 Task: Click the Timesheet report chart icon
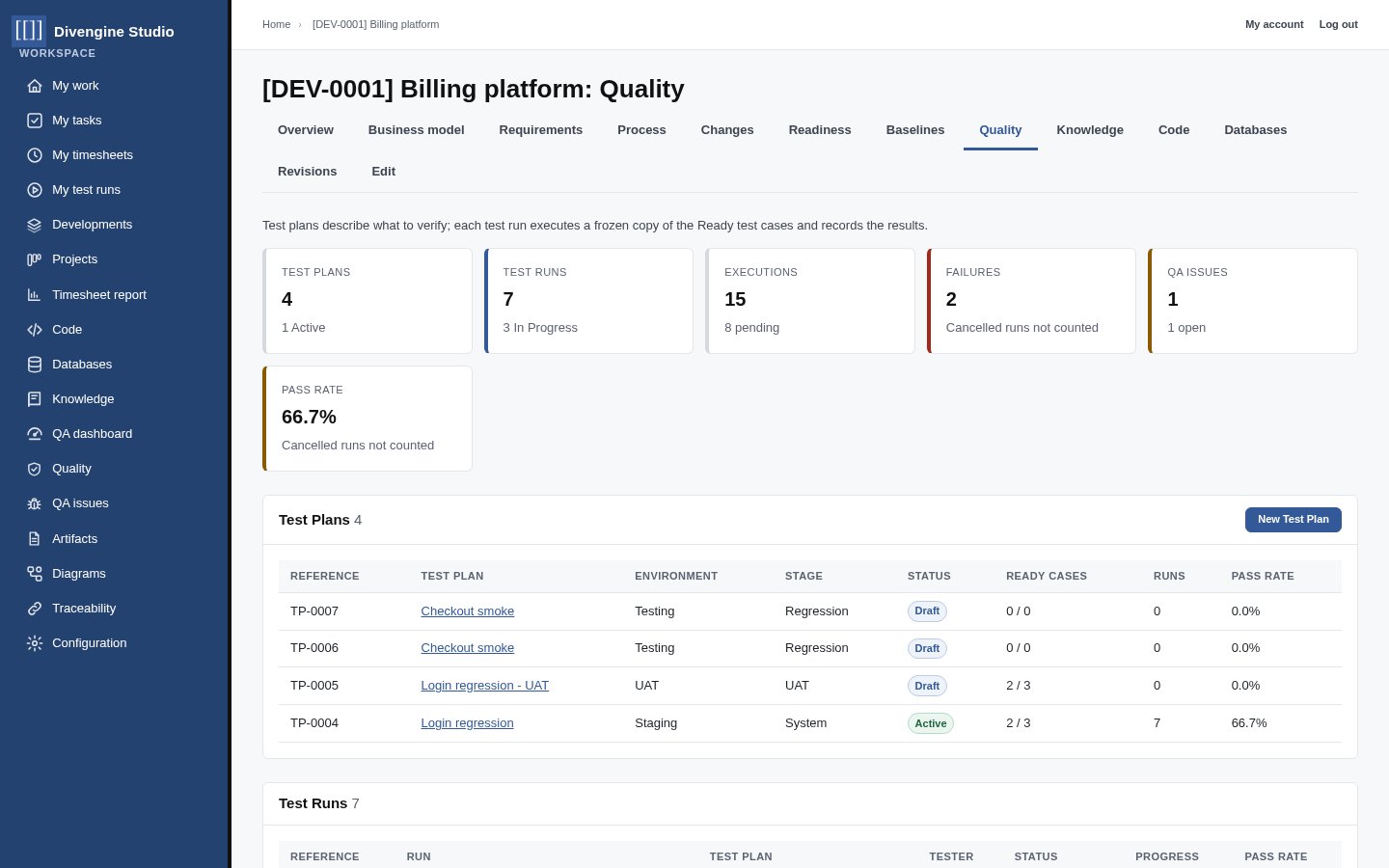click(x=35, y=295)
